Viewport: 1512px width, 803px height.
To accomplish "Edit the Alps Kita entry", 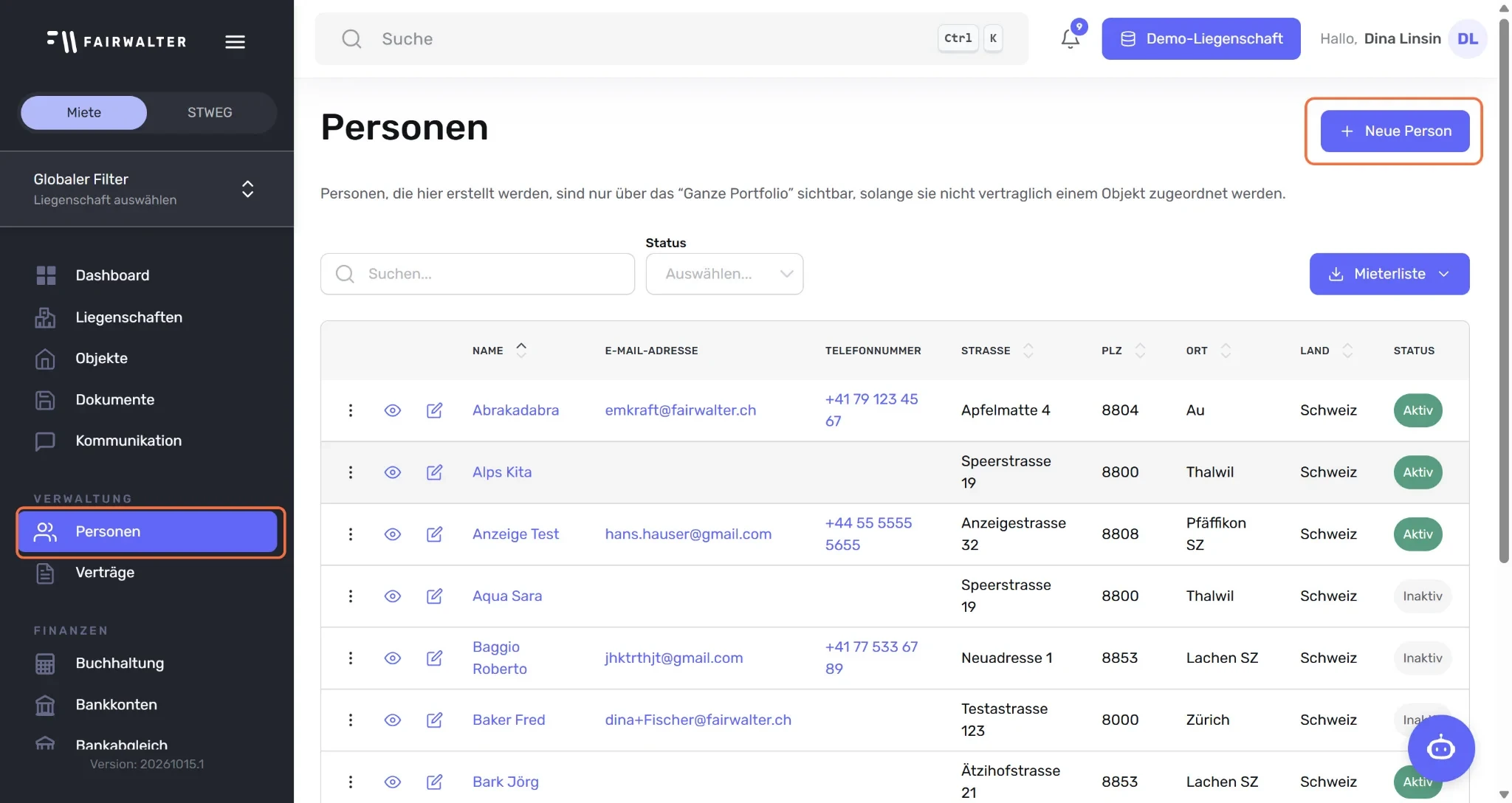I will click(x=434, y=472).
